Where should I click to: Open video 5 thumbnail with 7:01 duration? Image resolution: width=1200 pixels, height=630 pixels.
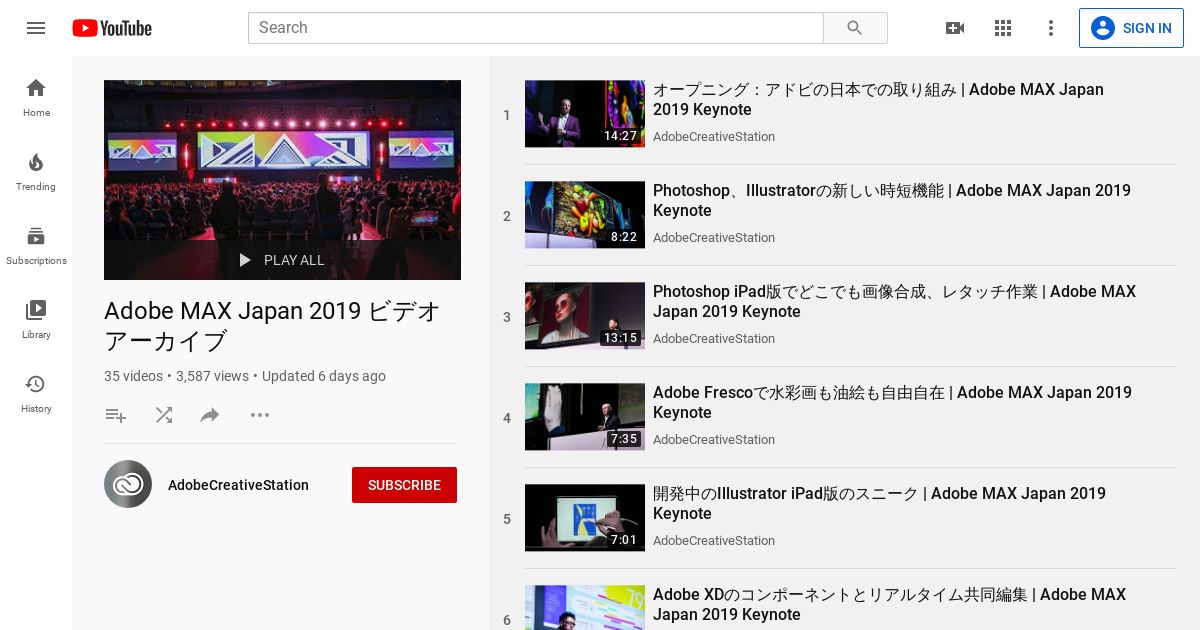tap(585, 518)
